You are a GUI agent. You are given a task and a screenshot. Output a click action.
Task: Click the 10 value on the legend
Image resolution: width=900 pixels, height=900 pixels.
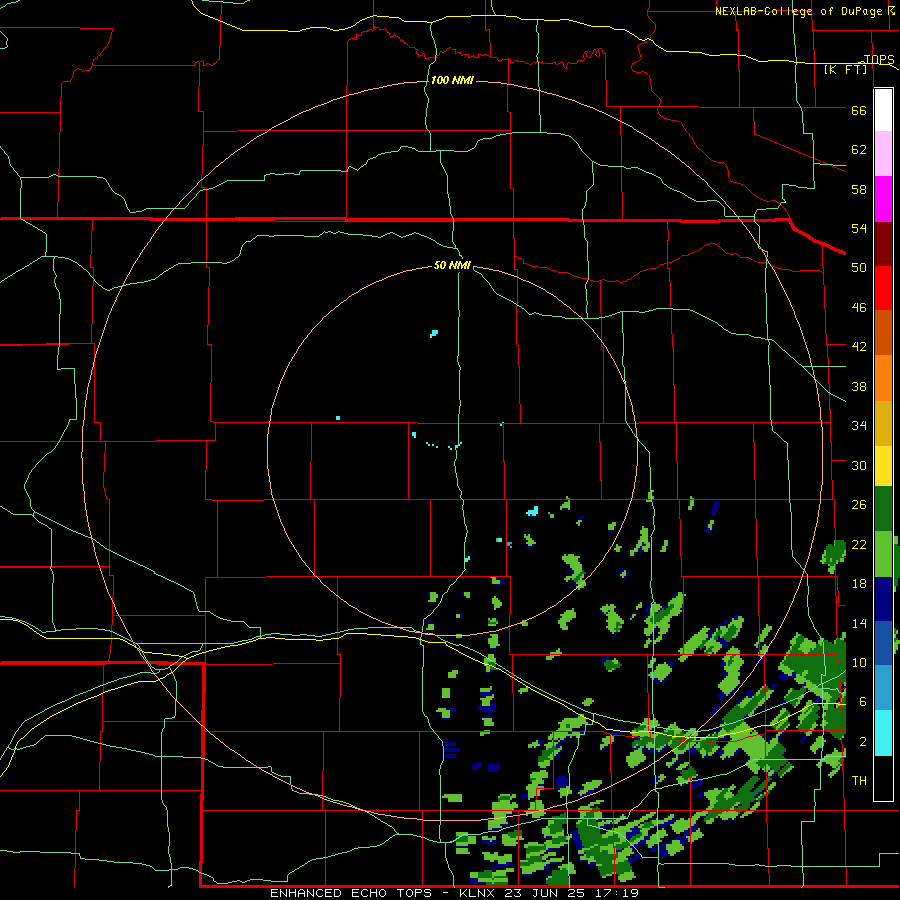[859, 662]
